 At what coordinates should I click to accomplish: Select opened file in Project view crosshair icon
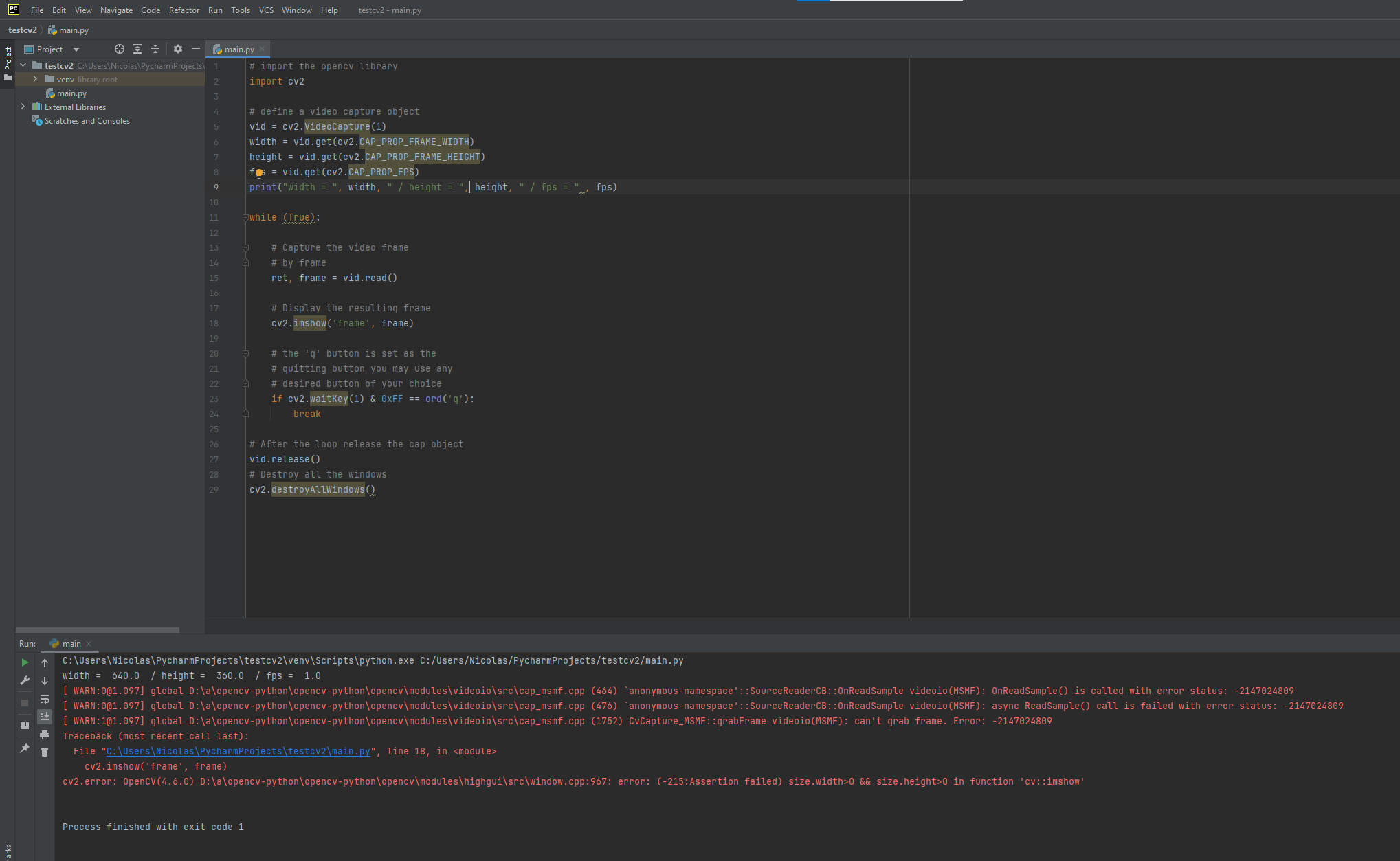click(119, 49)
